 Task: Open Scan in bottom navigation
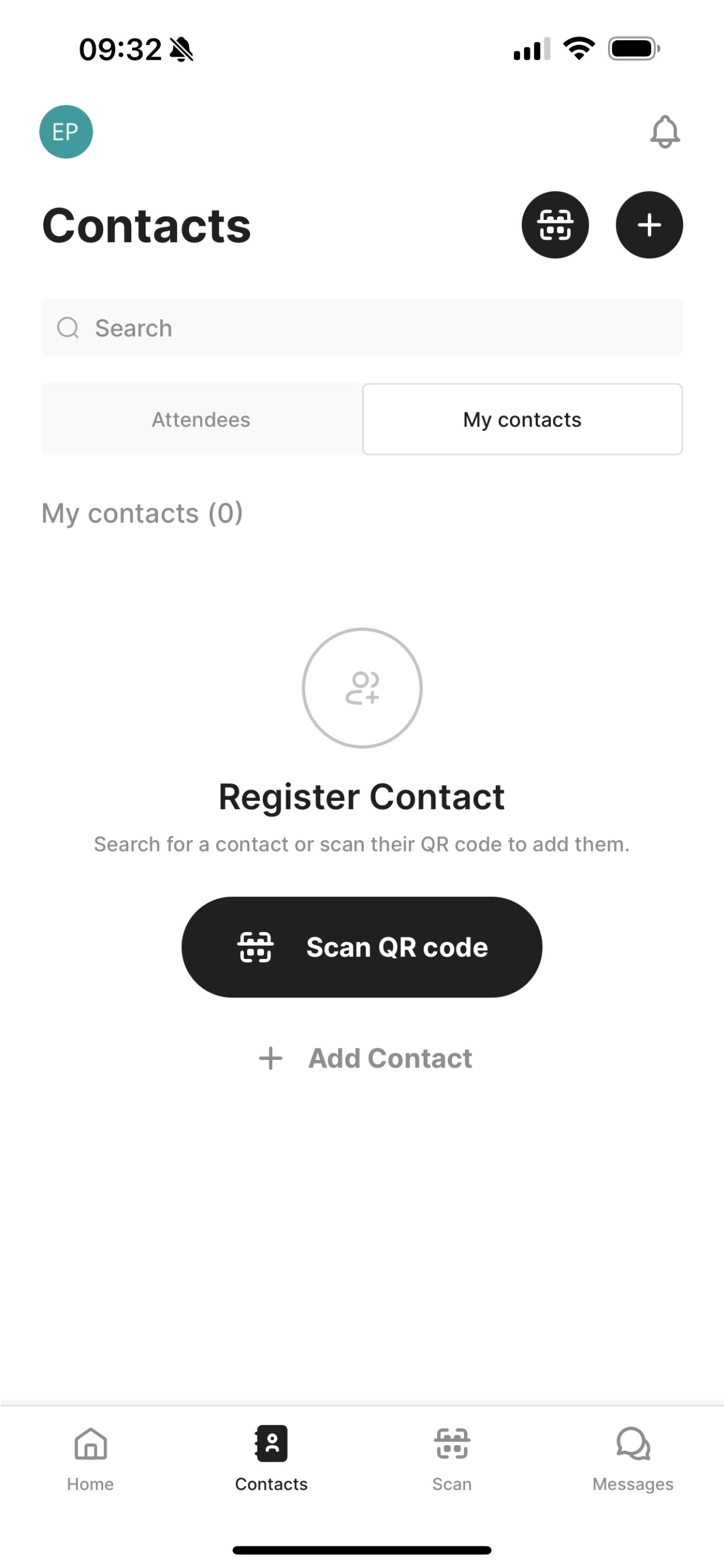[452, 1459]
